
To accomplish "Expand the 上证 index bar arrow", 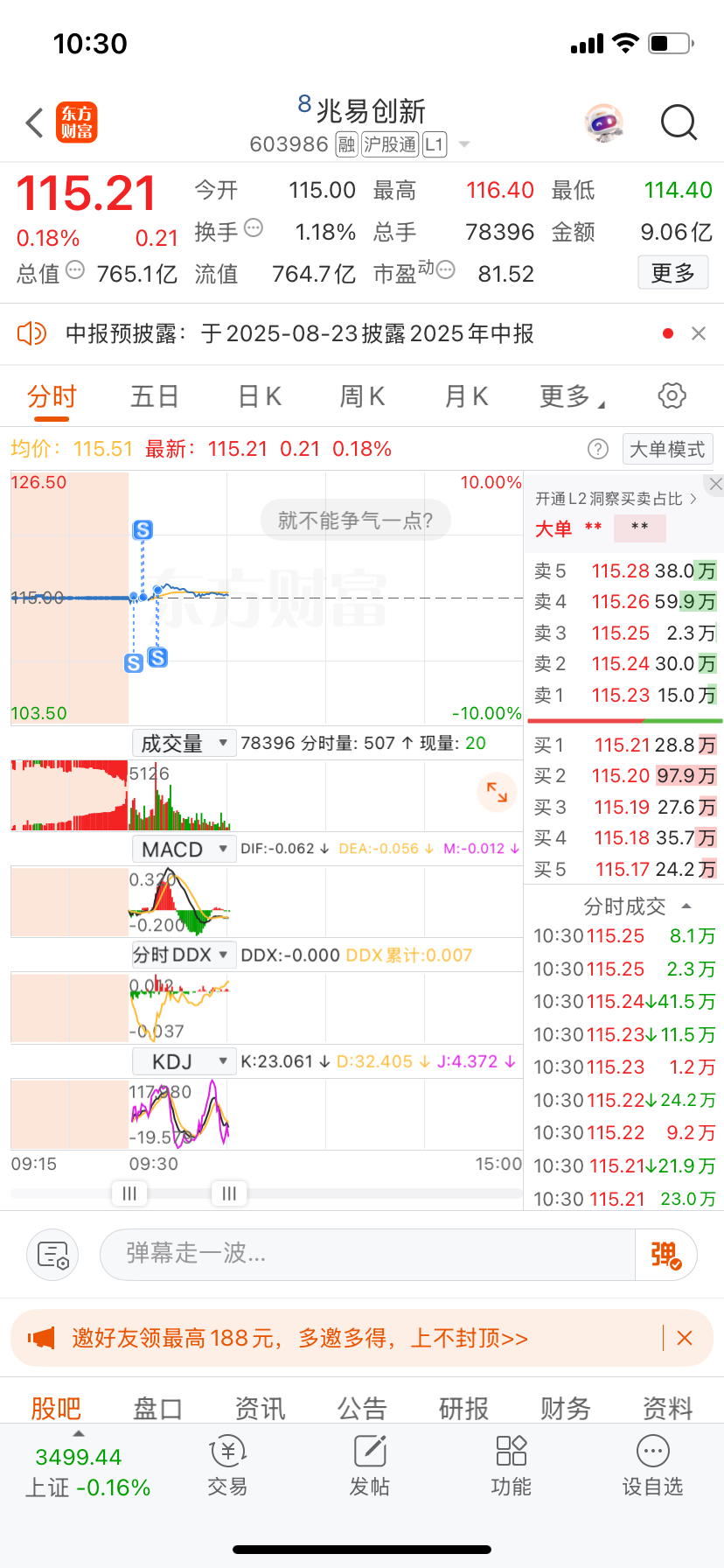I will [79, 1433].
